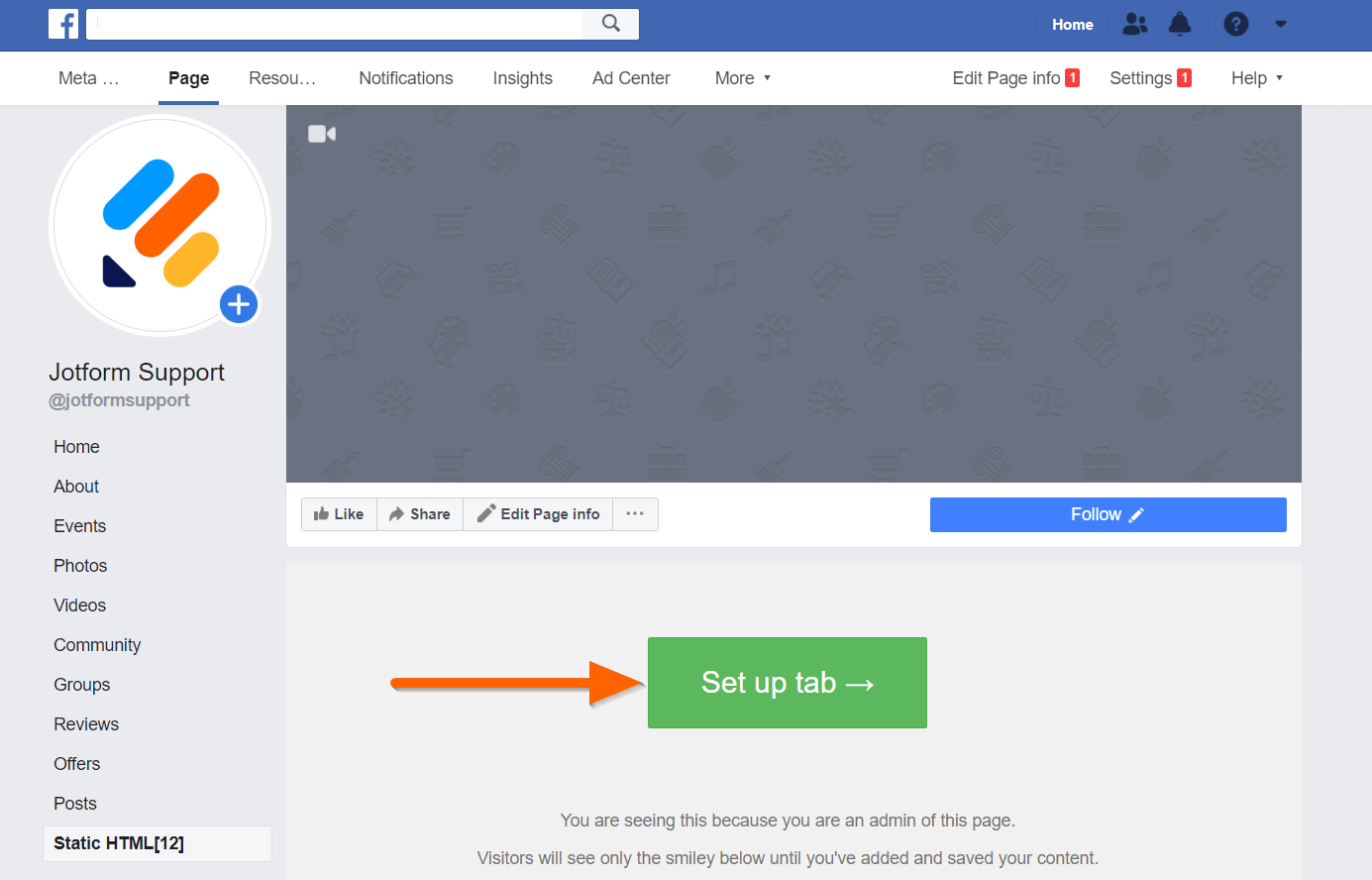The image size is (1372, 880).
Task: Open Posts in the left sidebar
Action: tap(75, 804)
